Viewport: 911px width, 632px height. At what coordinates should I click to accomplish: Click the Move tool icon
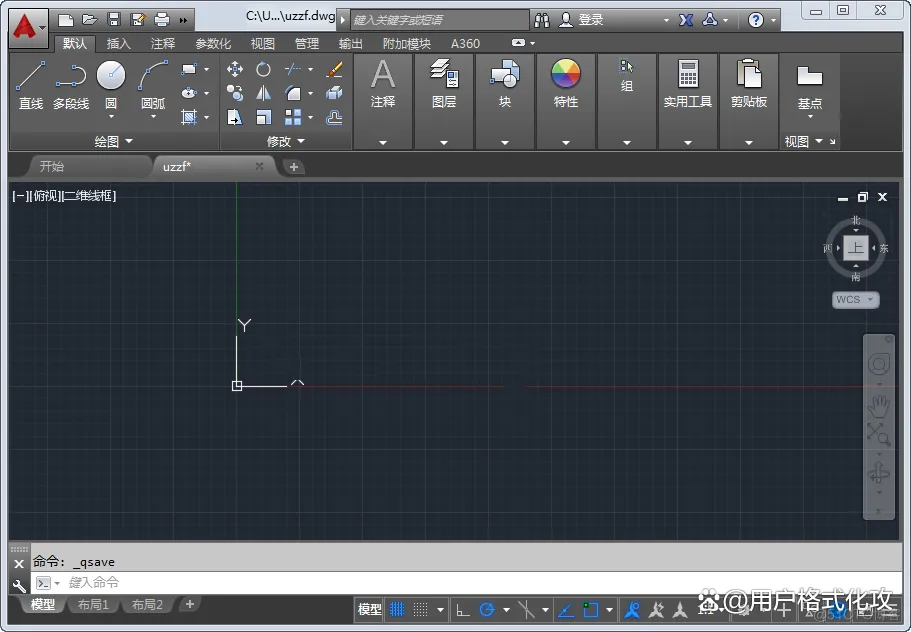[x=235, y=70]
